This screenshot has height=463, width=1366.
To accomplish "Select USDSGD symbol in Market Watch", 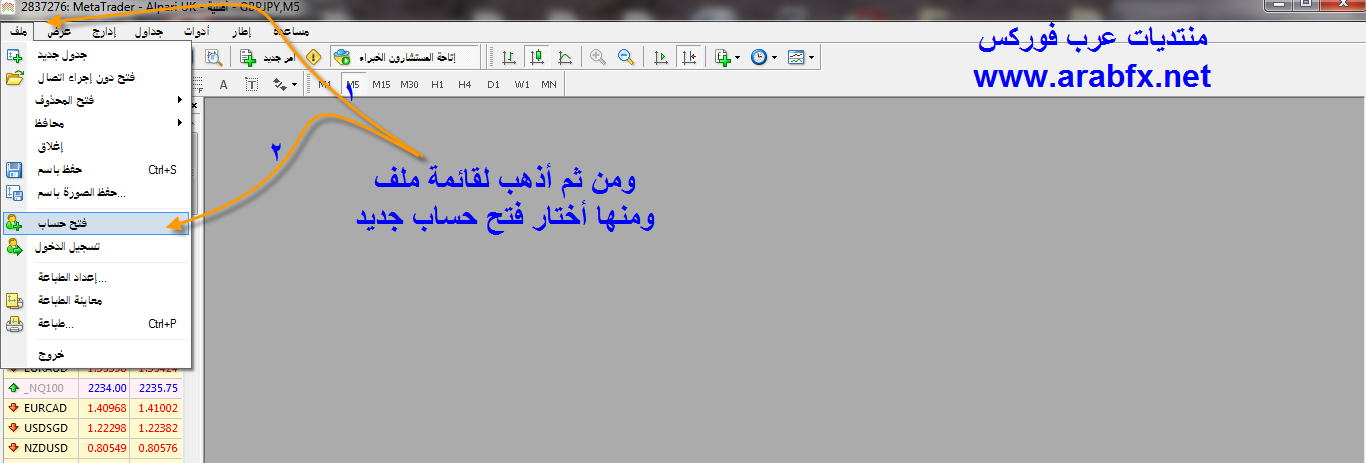I will [x=47, y=428].
